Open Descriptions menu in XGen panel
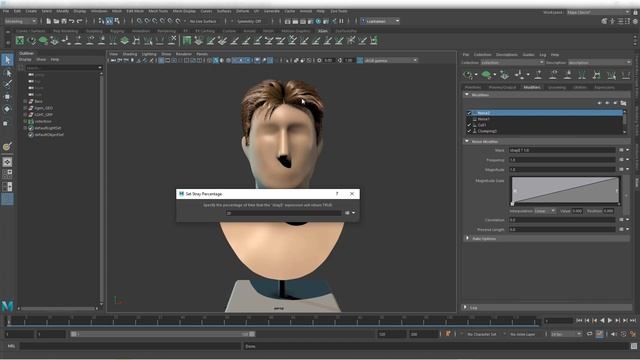Viewport: 640px width, 360px height. pos(507,55)
